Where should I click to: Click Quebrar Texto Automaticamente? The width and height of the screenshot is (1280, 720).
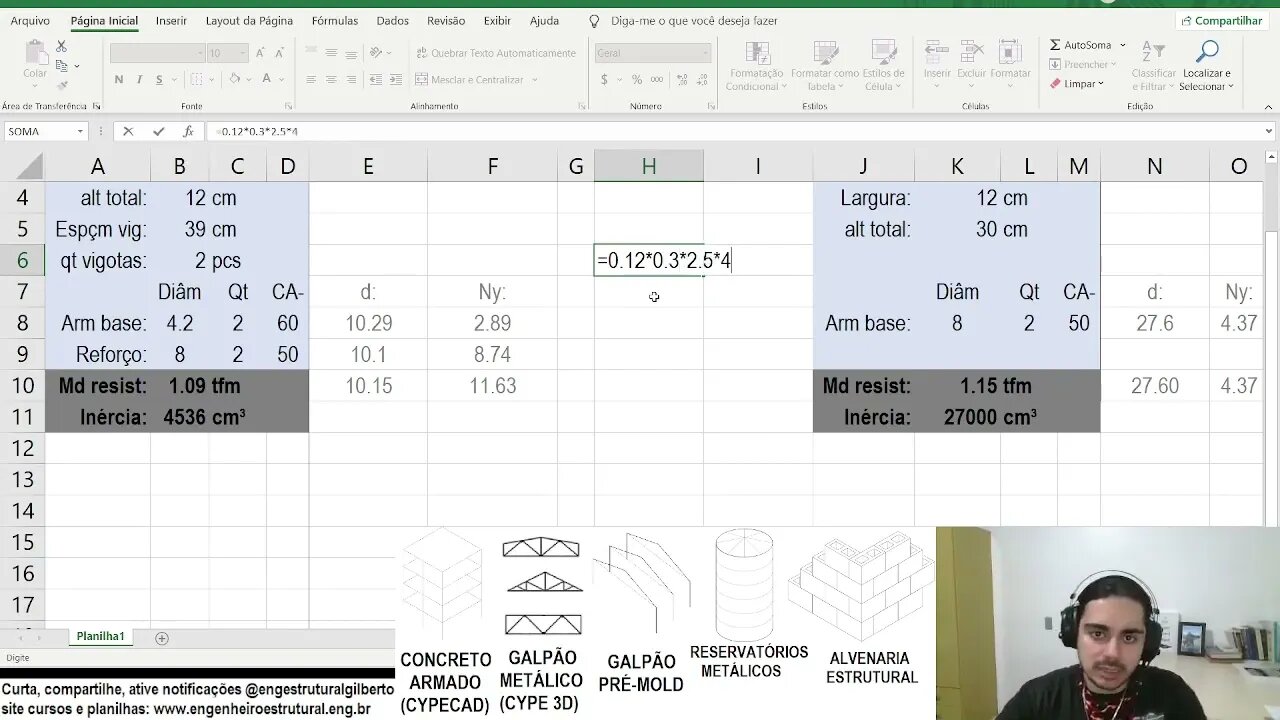(x=496, y=53)
